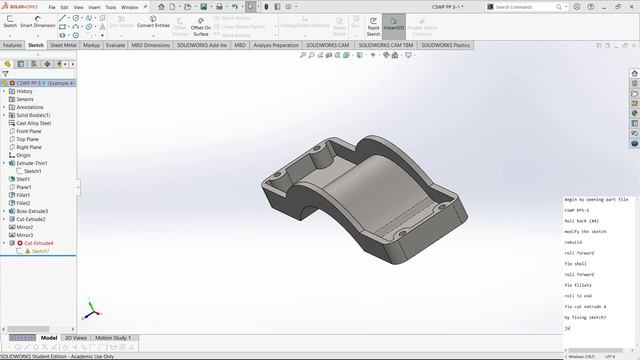Screen dimensions: 640x360
Task: Collapse the Cut-Extrude4 feature node
Action: click(4, 243)
